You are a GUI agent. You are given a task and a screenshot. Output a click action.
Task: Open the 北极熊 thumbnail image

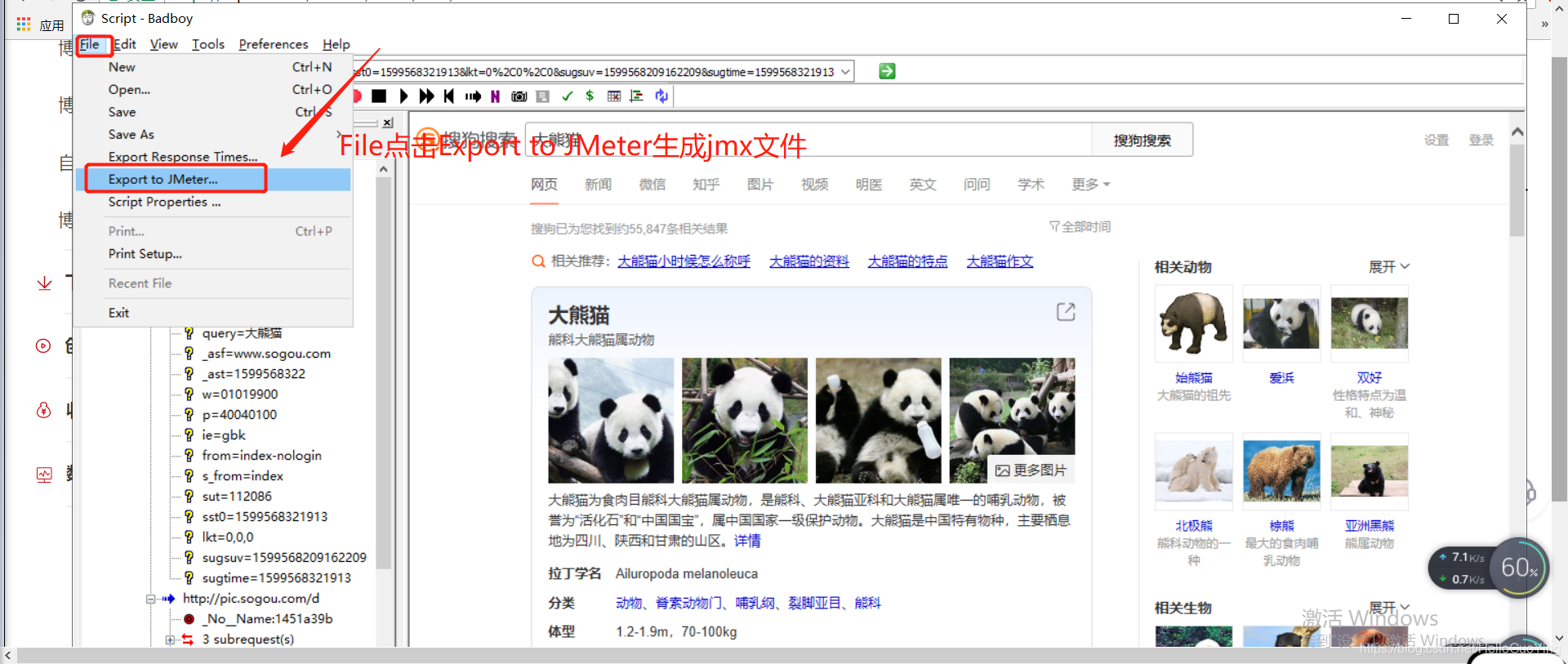[x=1194, y=471]
